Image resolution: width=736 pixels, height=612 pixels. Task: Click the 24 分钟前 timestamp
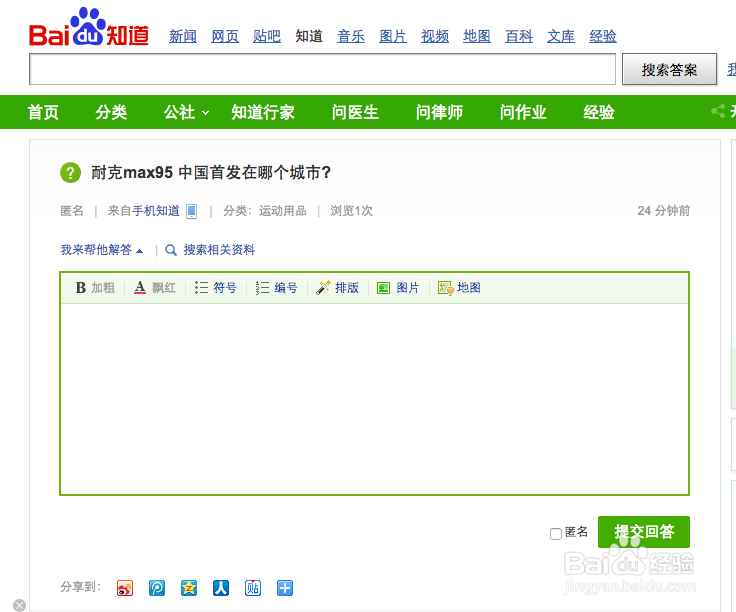pos(664,211)
